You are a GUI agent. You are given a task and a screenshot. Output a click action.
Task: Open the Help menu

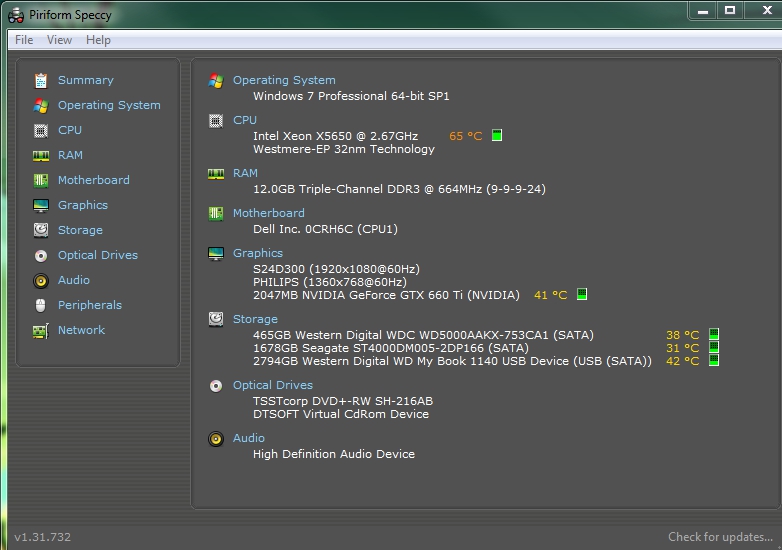click(98, 40)
